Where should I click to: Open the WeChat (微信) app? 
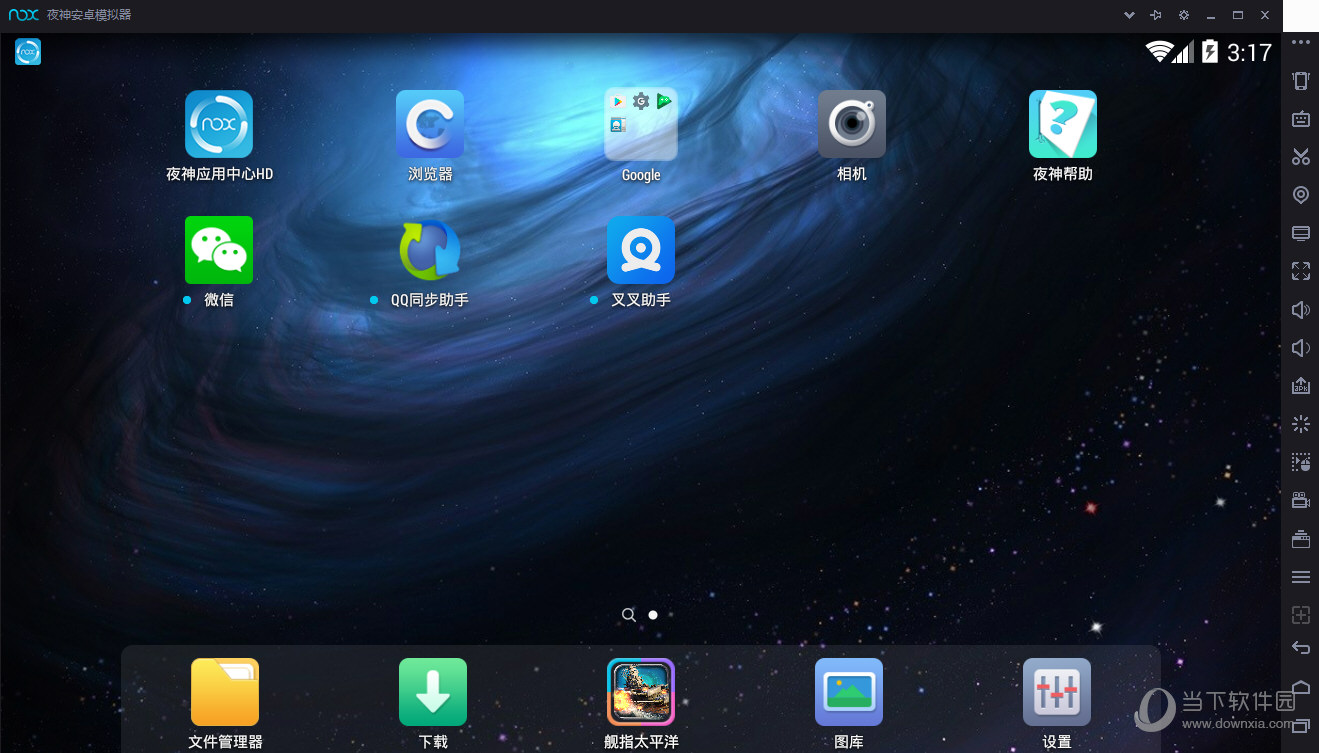pyautogui.click(x=218, y=250)
